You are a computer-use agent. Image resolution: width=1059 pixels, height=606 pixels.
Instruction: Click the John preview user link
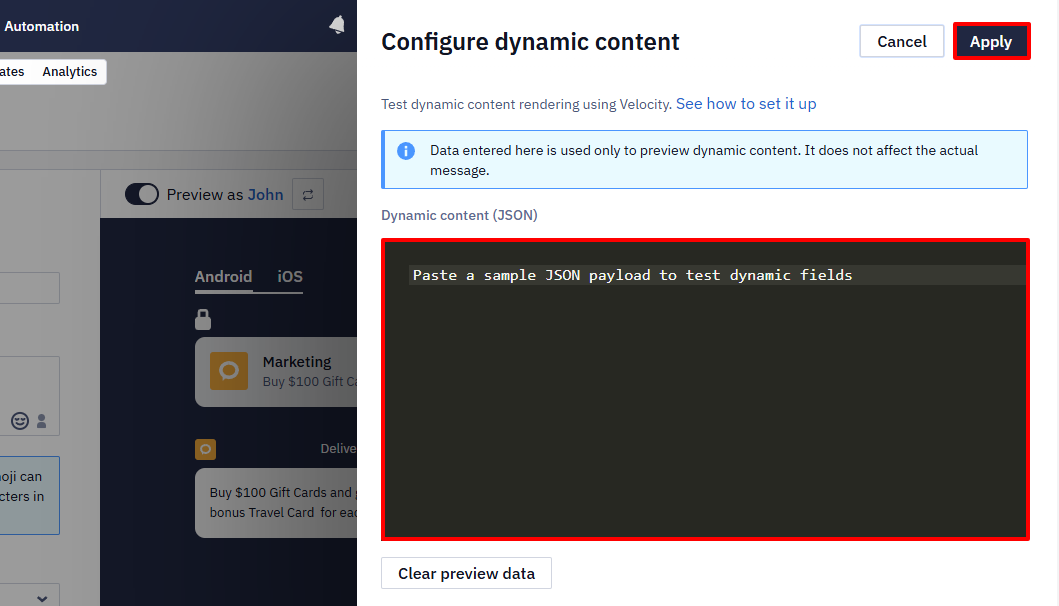[x=265, y=195]
